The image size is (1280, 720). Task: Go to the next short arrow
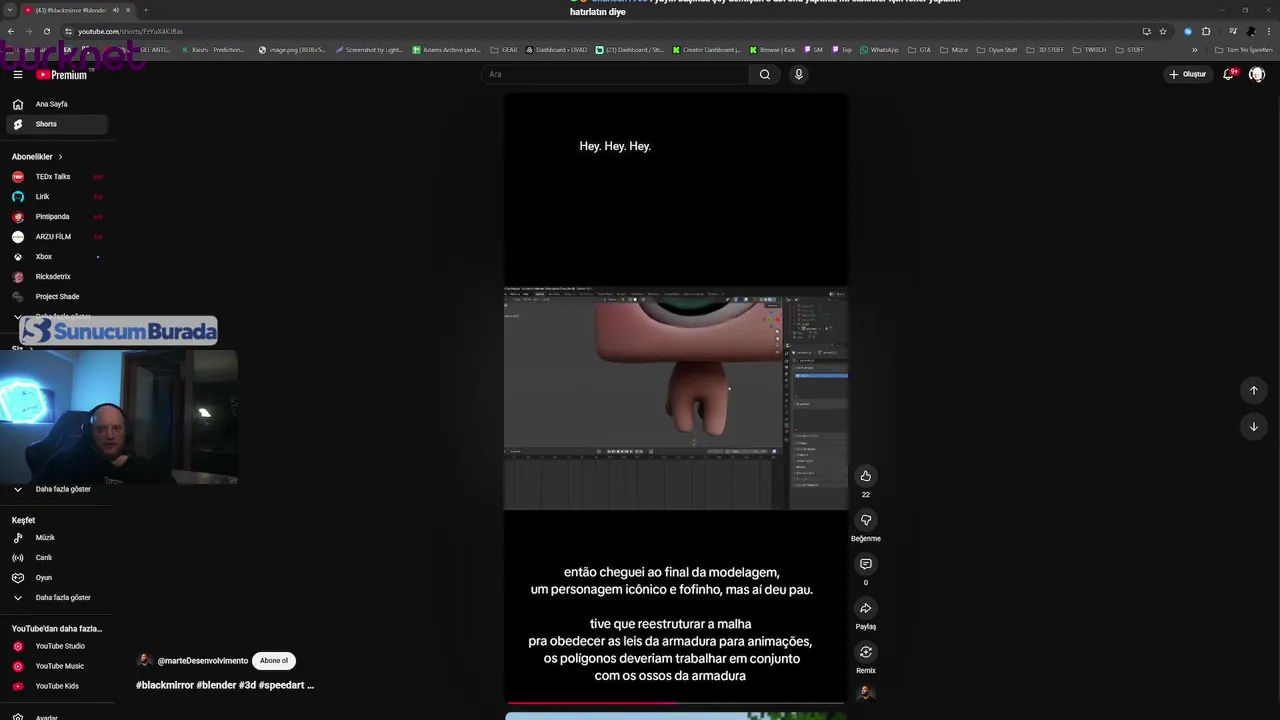tap(1254, 426)
